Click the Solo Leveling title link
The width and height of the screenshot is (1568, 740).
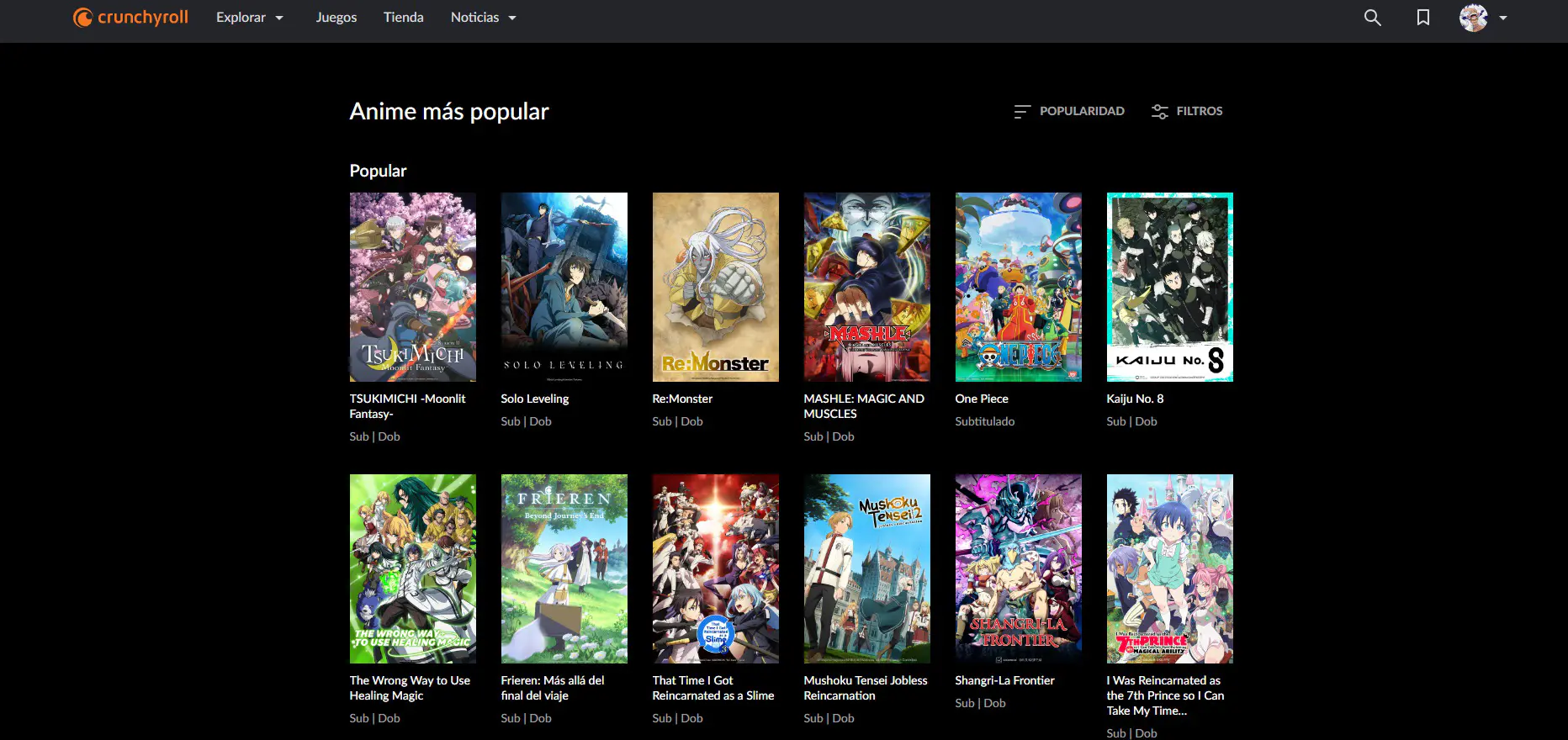click(535, 399)
